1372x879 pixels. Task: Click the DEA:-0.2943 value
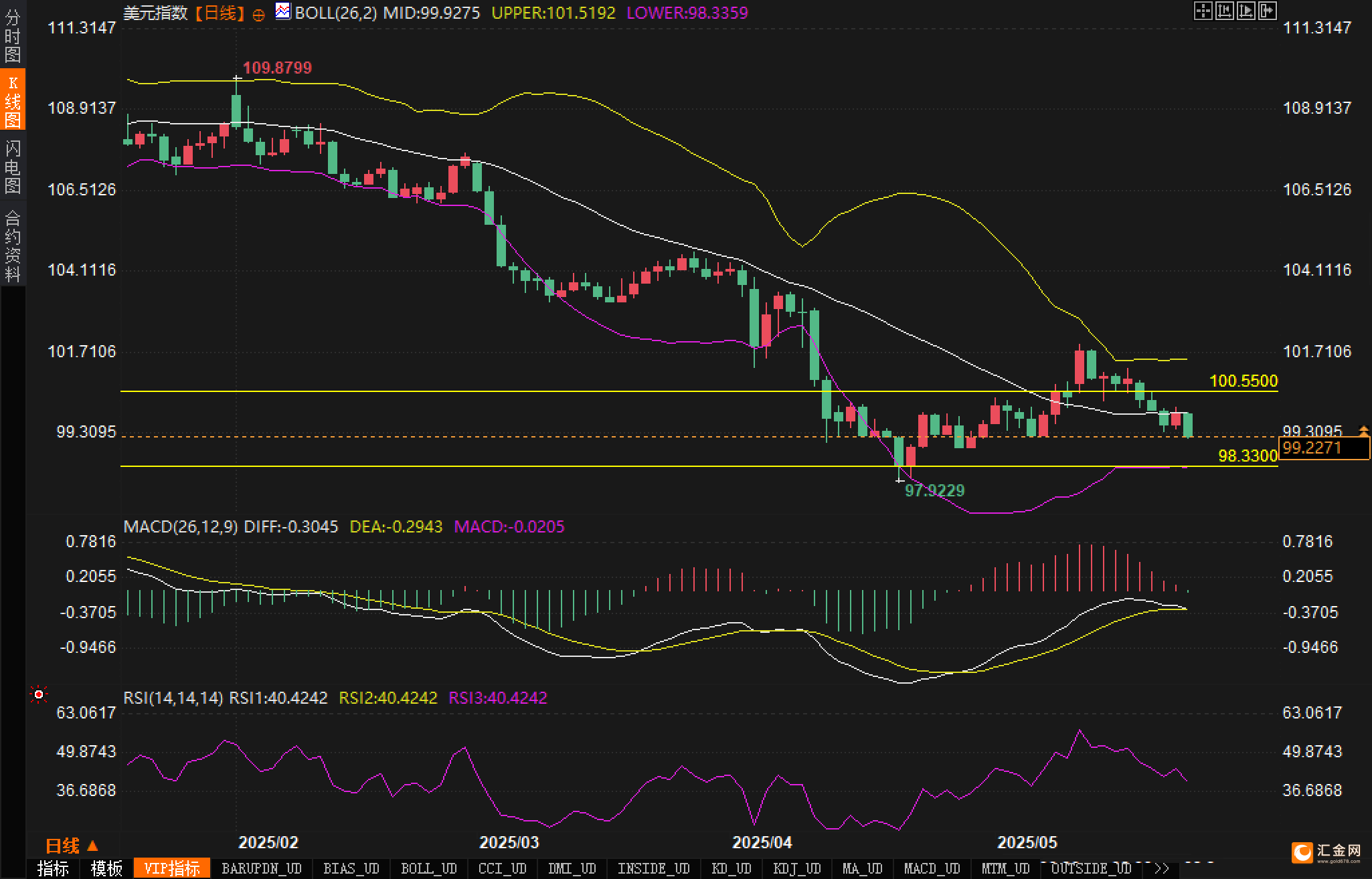coord(396,526)
